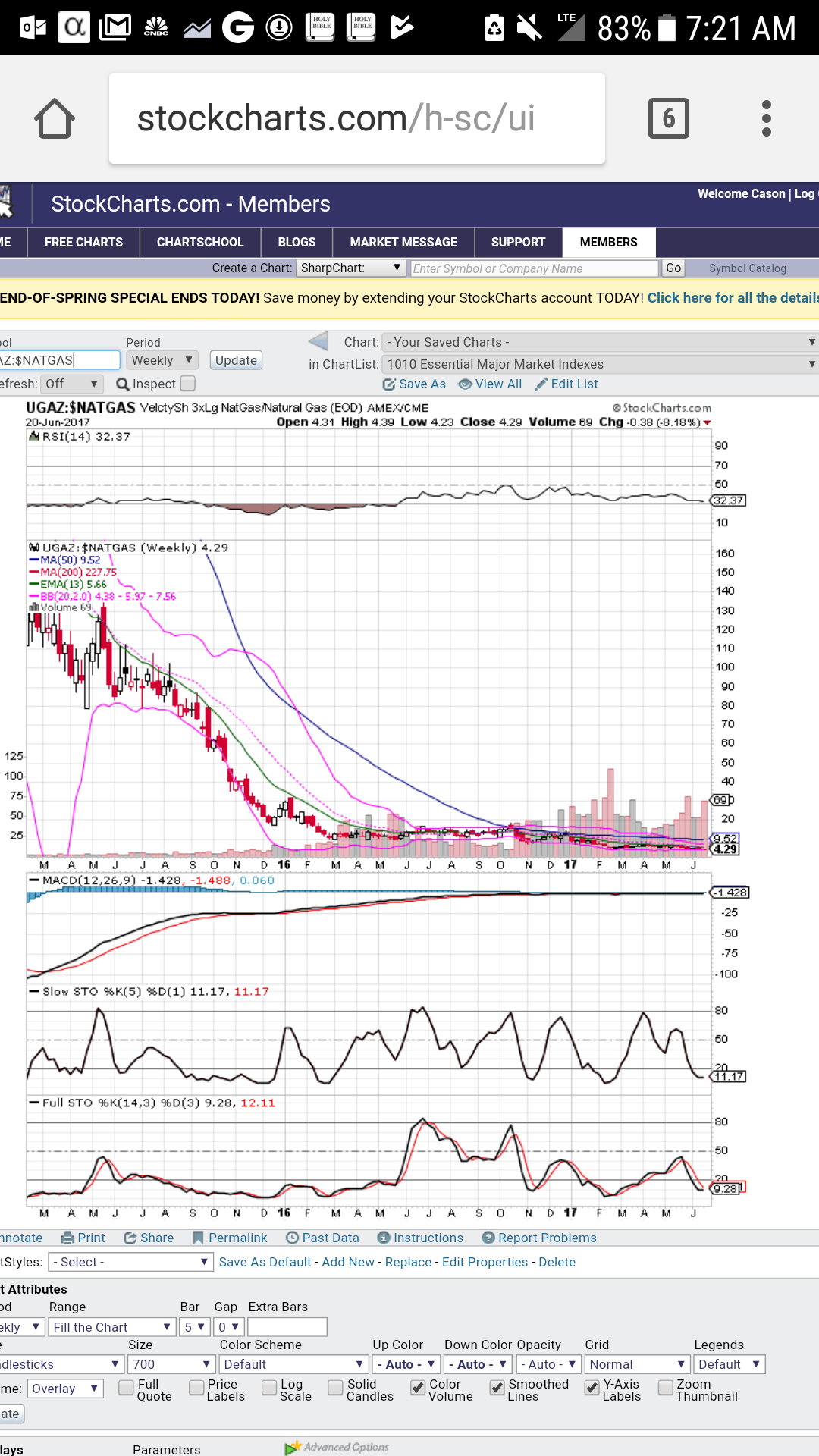This screenshot has height=1456, width=819.
Task: Open the MARKET MESSAGE tab
Action: coord(403,243)
